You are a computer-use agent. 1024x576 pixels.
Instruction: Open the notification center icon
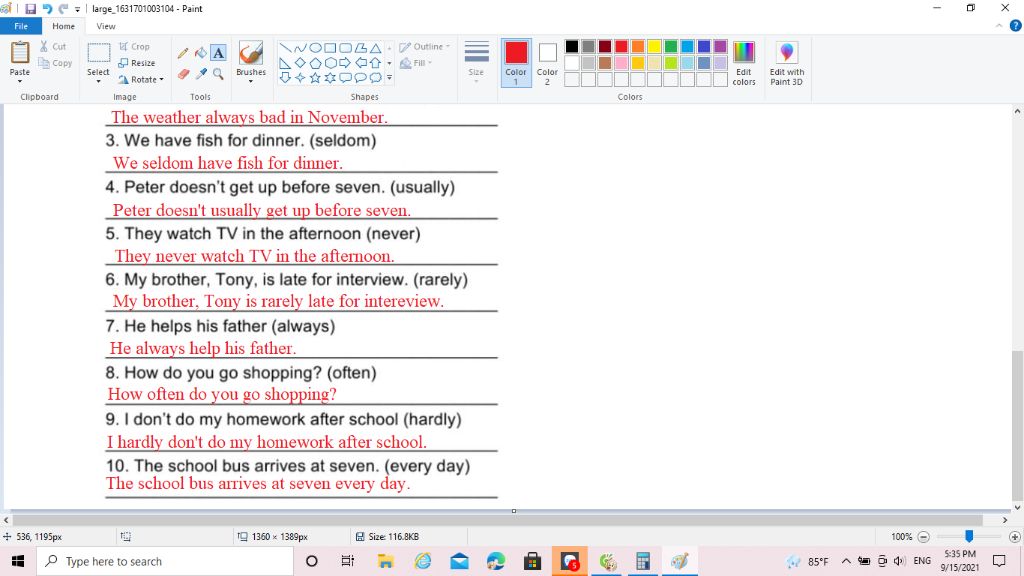coord(999,561)
